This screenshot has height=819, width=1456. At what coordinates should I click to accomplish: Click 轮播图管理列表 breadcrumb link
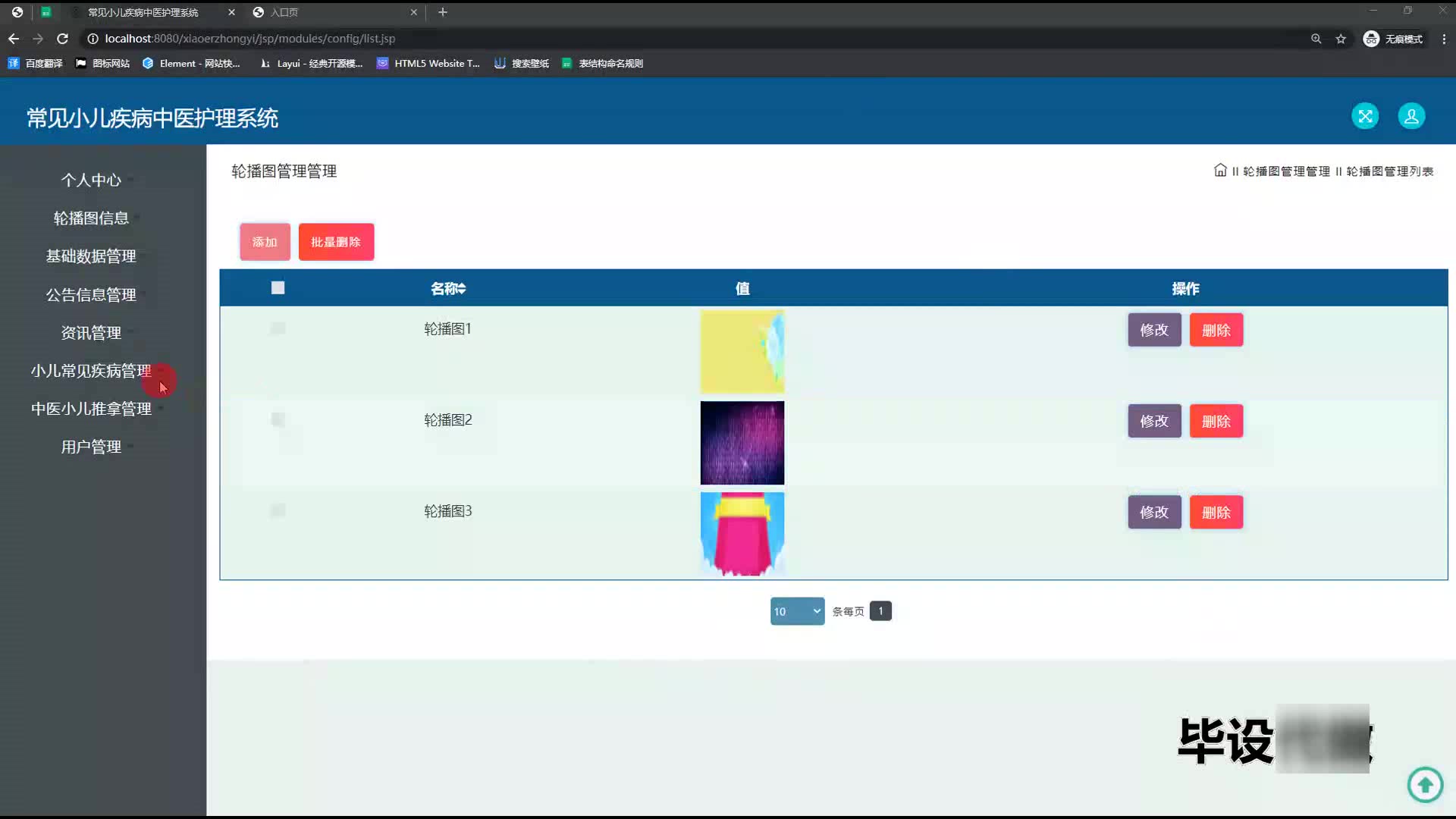click(x=1389, y=171)
